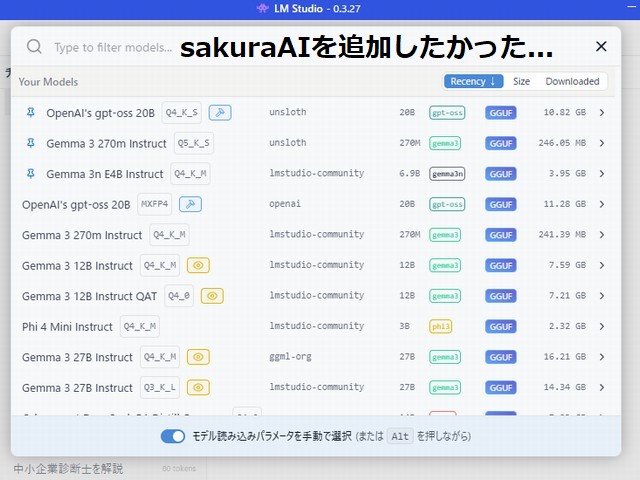640x480 pixels.
Task: Click GGUF badge on 7.21 GB row
Action: [x=501, y=296]
